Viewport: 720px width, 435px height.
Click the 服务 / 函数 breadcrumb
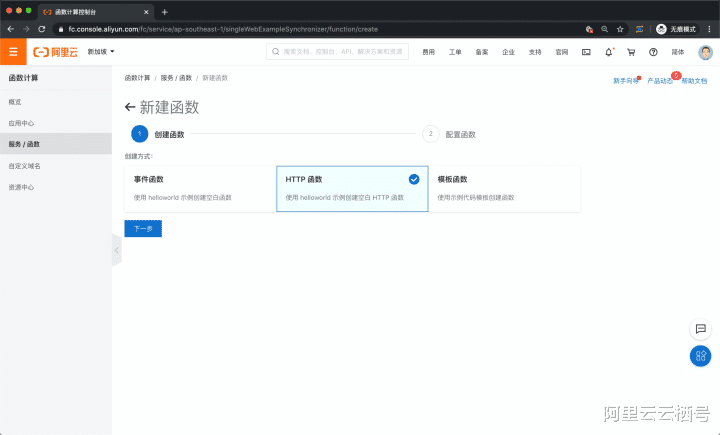[176, 78]
